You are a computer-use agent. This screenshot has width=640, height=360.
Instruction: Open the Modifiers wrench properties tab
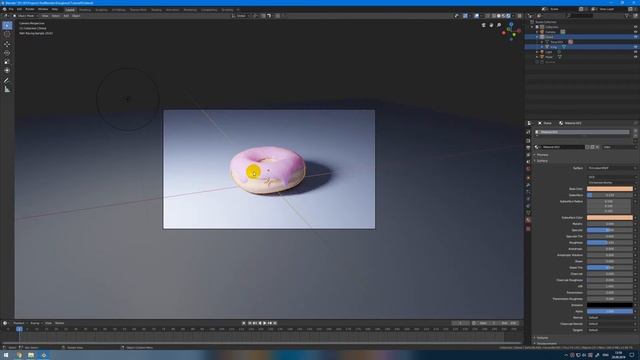point(528,185)
